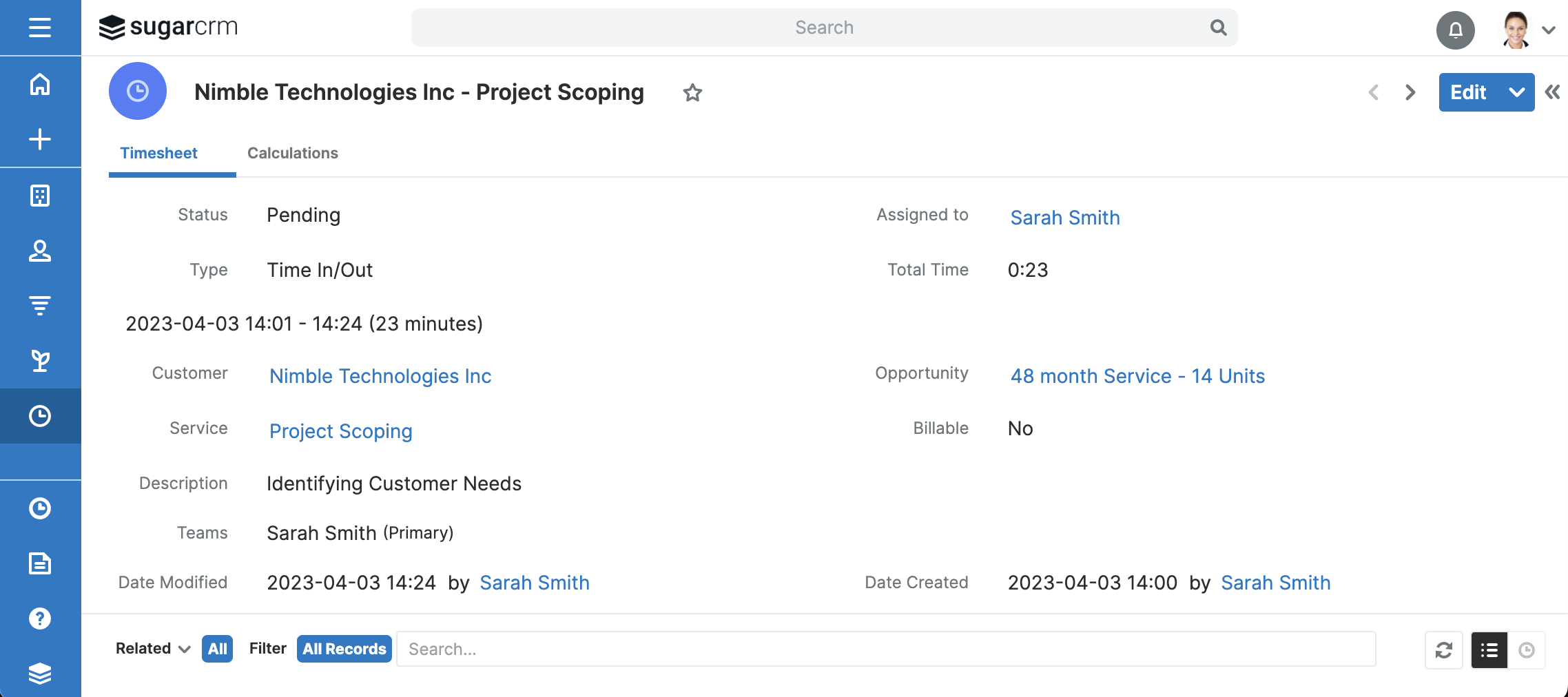Switch to list view toggle
Screen dimensions: 1568x697
coord(1489,650)
